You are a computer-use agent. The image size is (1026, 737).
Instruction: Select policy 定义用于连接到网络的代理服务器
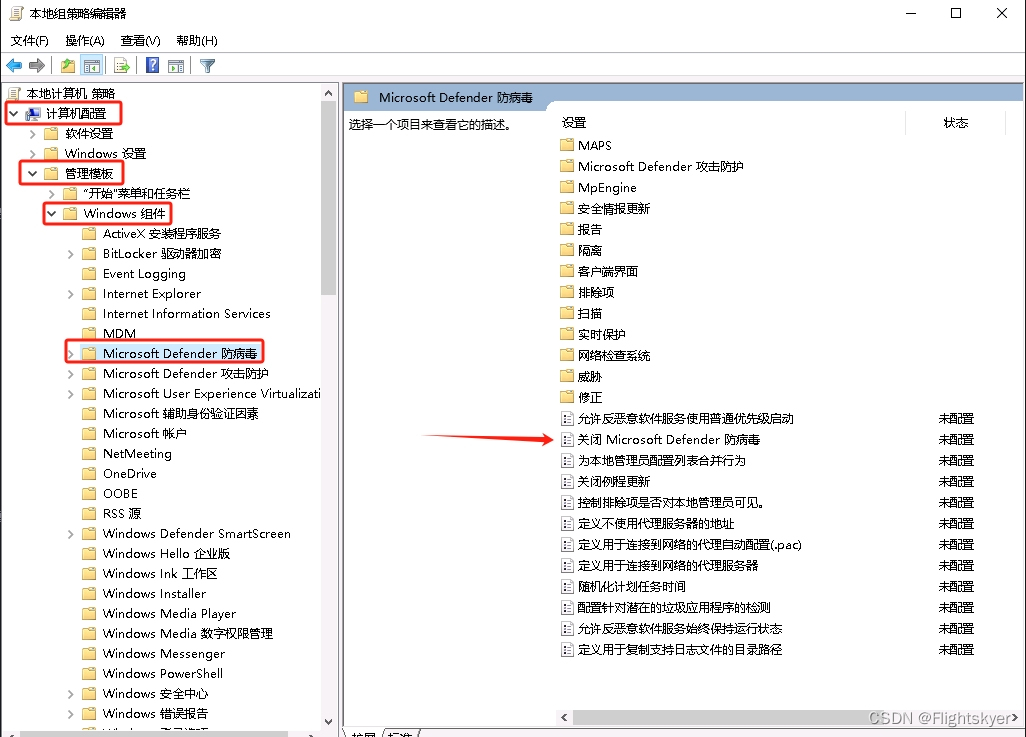pos(667,566)
